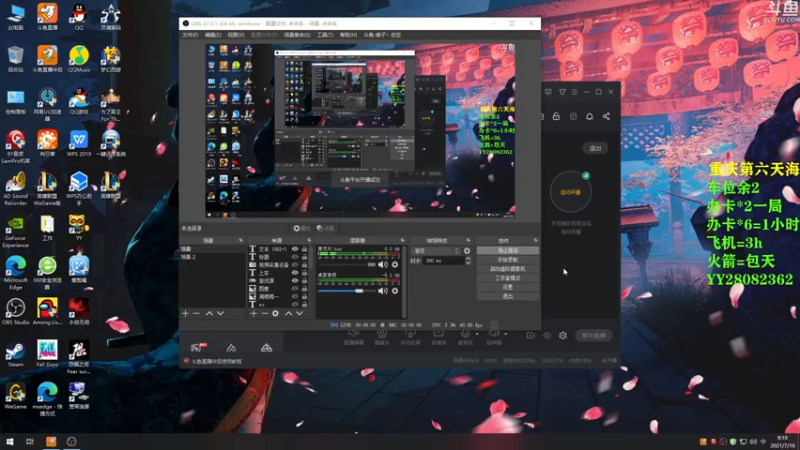Open Douyu streamer settings gear icon
Viewport: 800px width, 450px height.
point(563,335)
